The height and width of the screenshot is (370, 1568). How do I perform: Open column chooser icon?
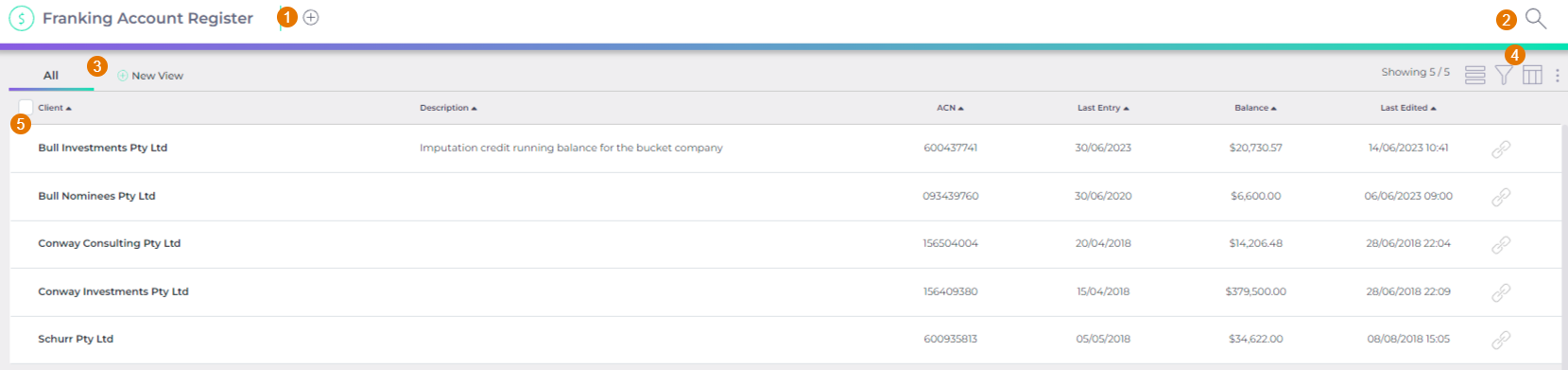(x=1532, y=75)
